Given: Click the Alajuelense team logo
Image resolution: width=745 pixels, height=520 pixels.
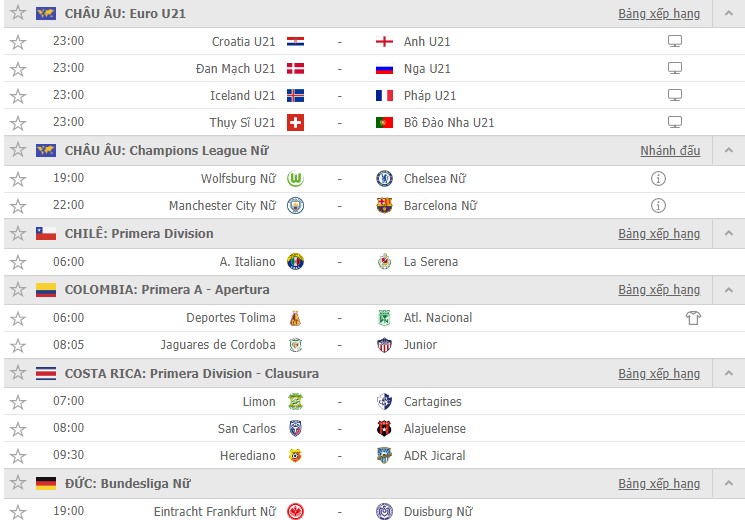Looking at the screenshot, I should click(x=384, y=428).
